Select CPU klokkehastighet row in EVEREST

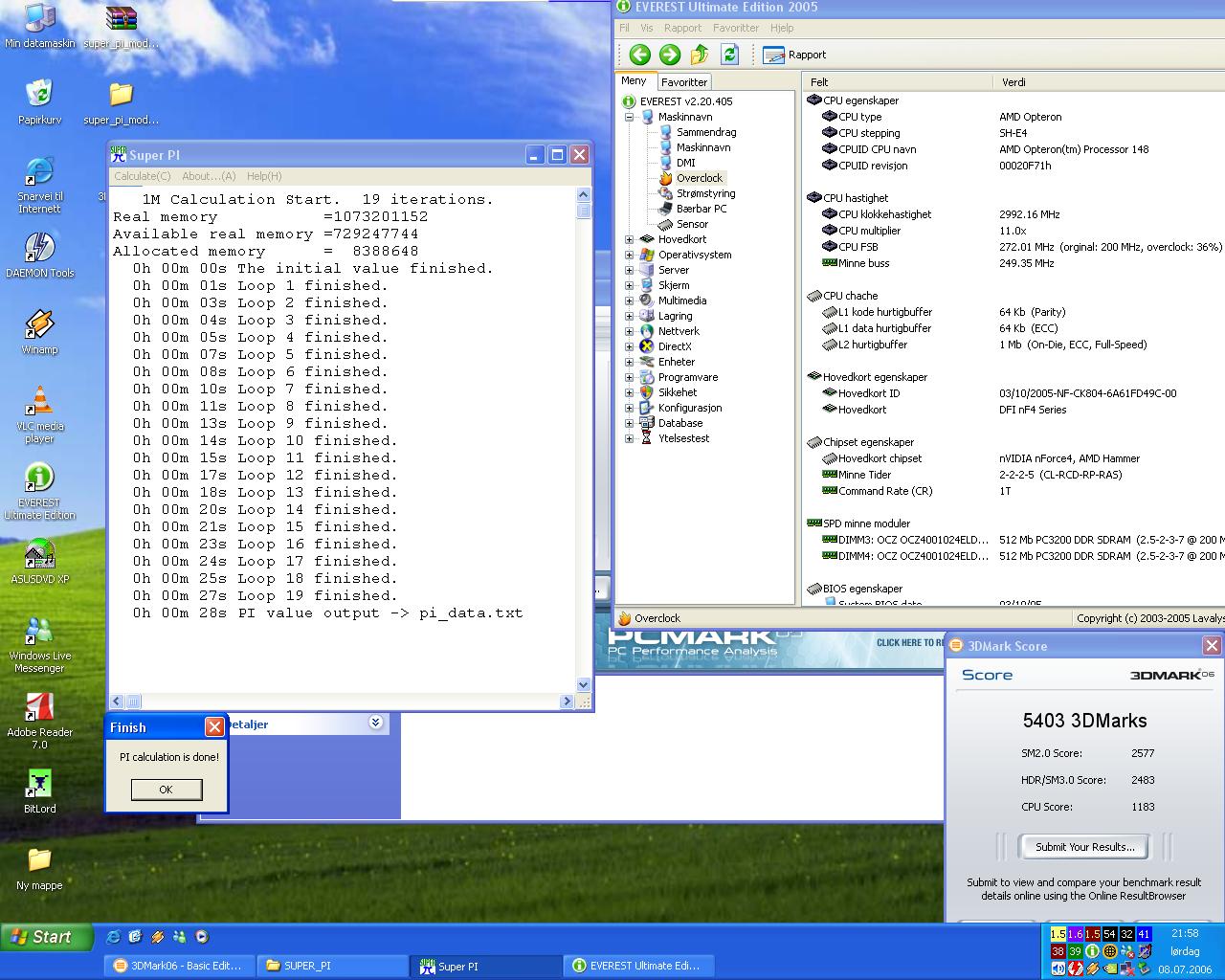click(1013, 214)
